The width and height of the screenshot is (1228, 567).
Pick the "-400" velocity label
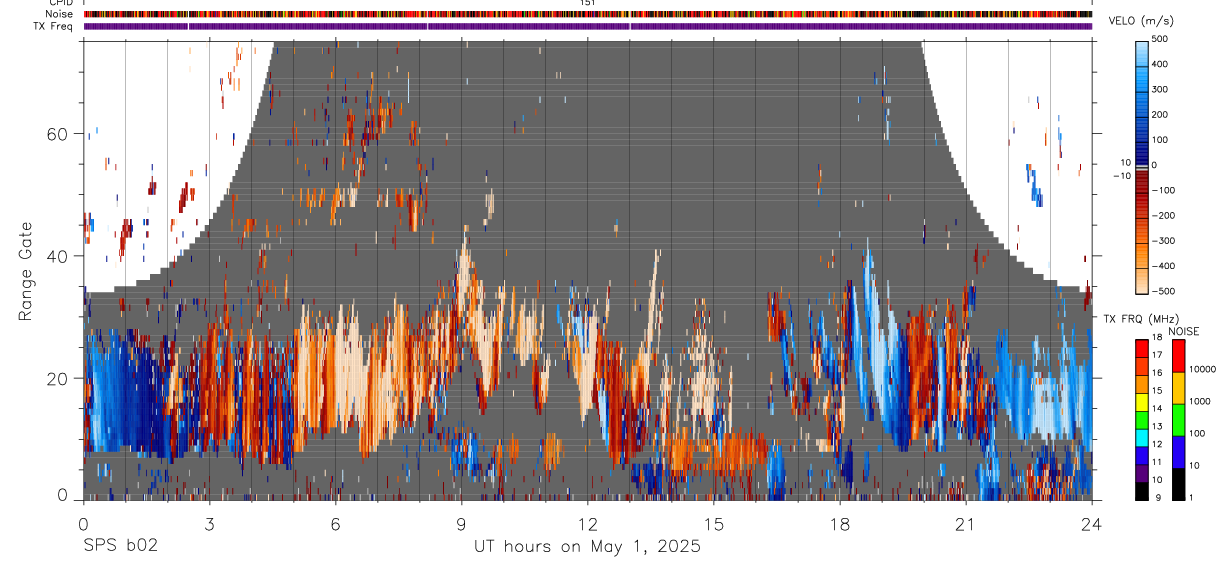click(1164, 266)
